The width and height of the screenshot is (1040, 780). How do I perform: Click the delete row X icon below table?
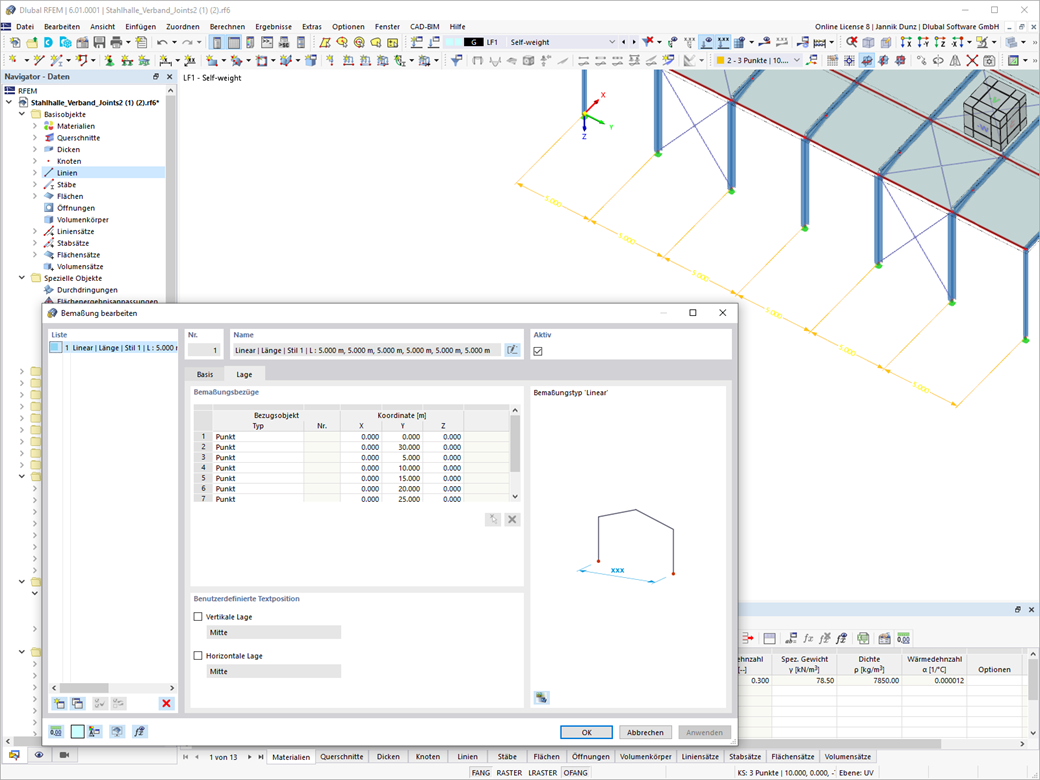(512, 519)
